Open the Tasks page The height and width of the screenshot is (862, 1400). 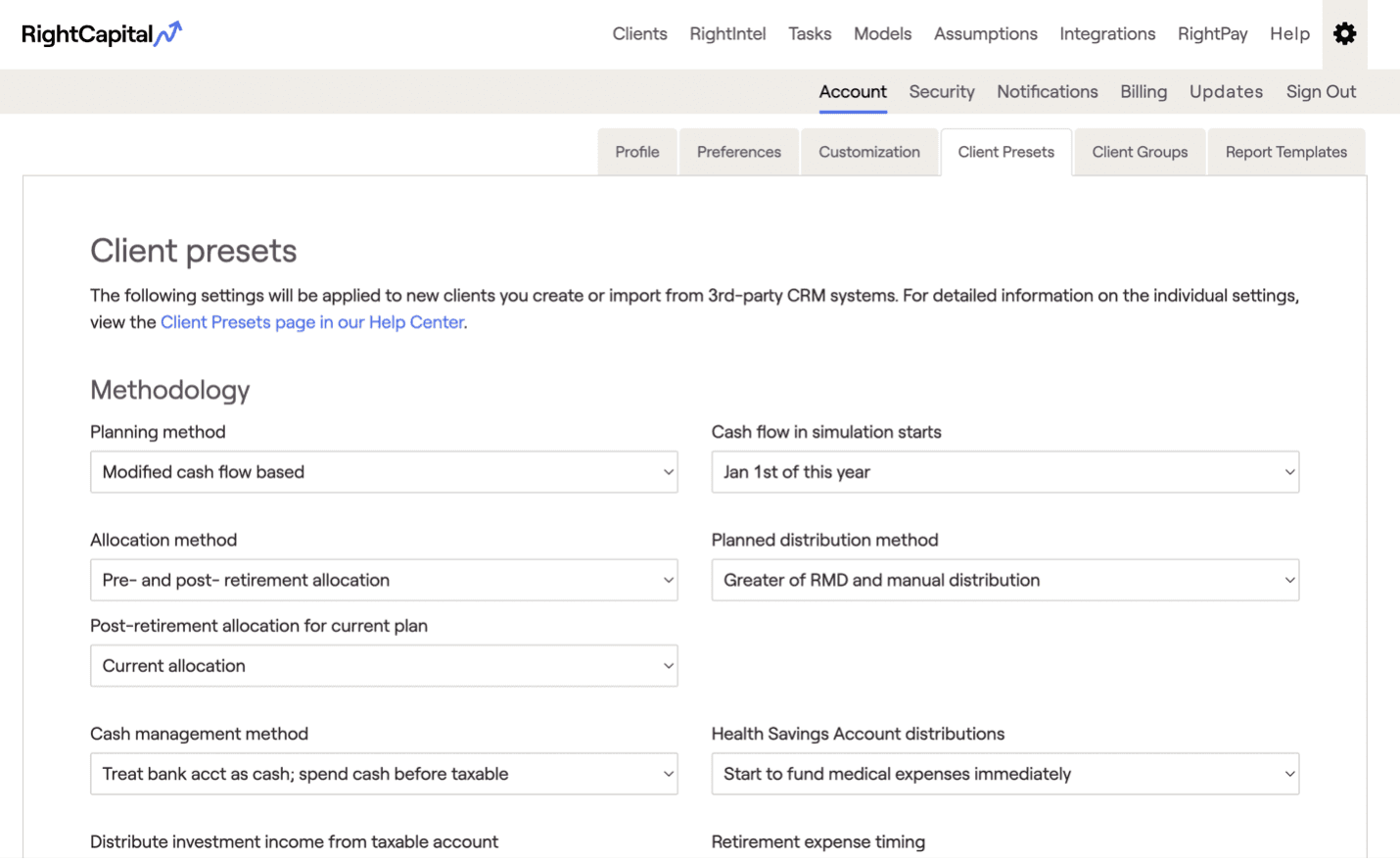click(810, 34)
